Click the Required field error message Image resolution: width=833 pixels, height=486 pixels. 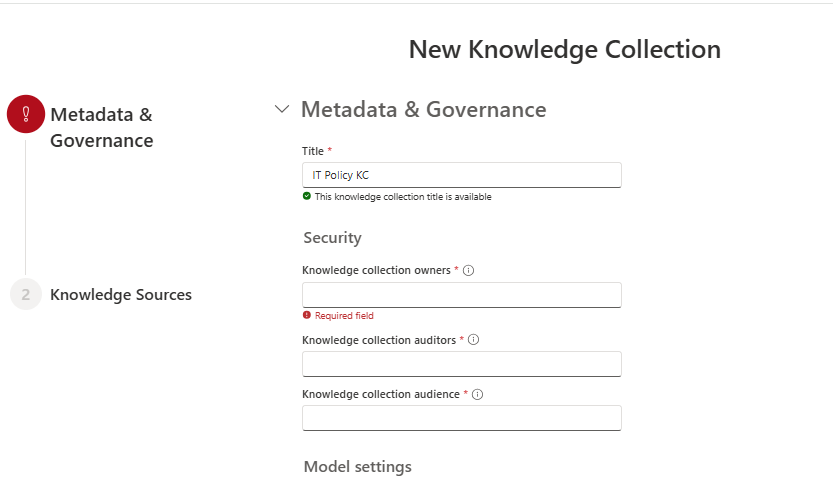(x=344, y=316)
